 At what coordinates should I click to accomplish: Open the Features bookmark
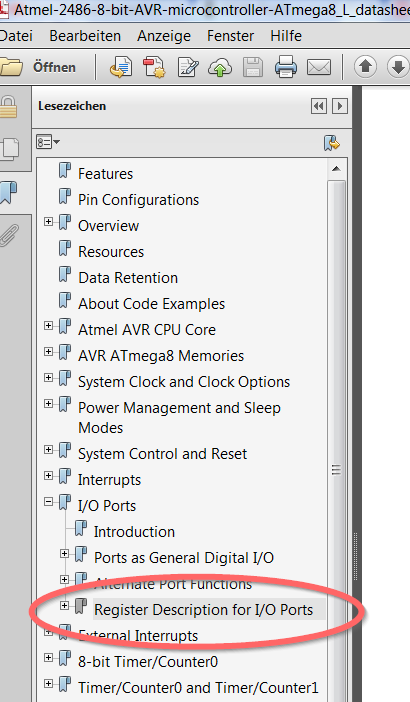tap(106, 174)
